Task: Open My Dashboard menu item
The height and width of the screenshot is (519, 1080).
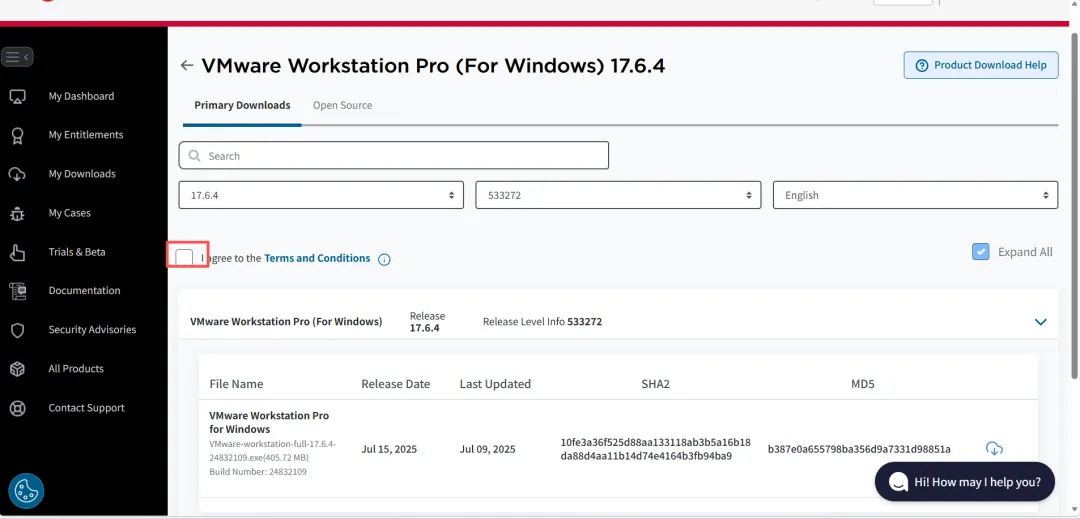Action: [x=81, y=96]
